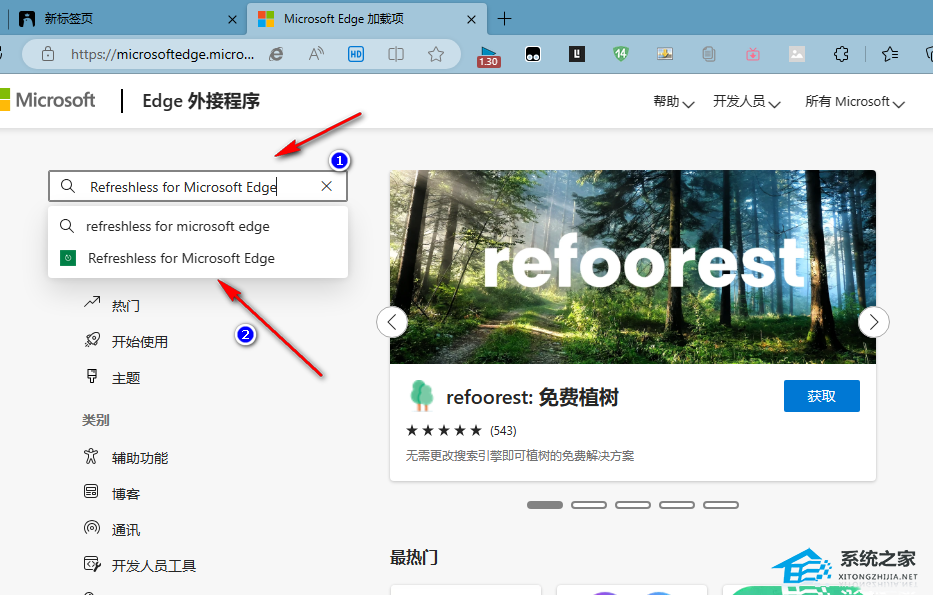Expand the 帮助 dropdown menu
The height and width of the screenshot is (595, 933).
(x=674, y=102)
